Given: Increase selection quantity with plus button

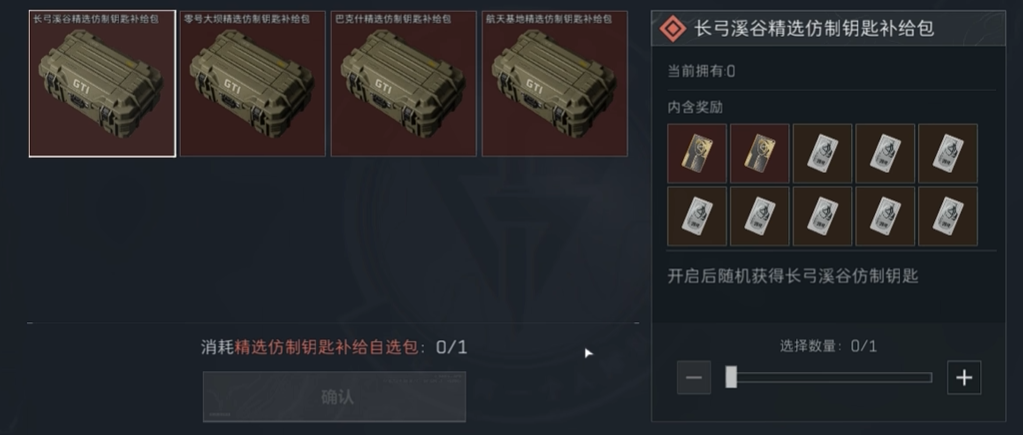Looking at the screenshot, I should click(x=964, y=377).
